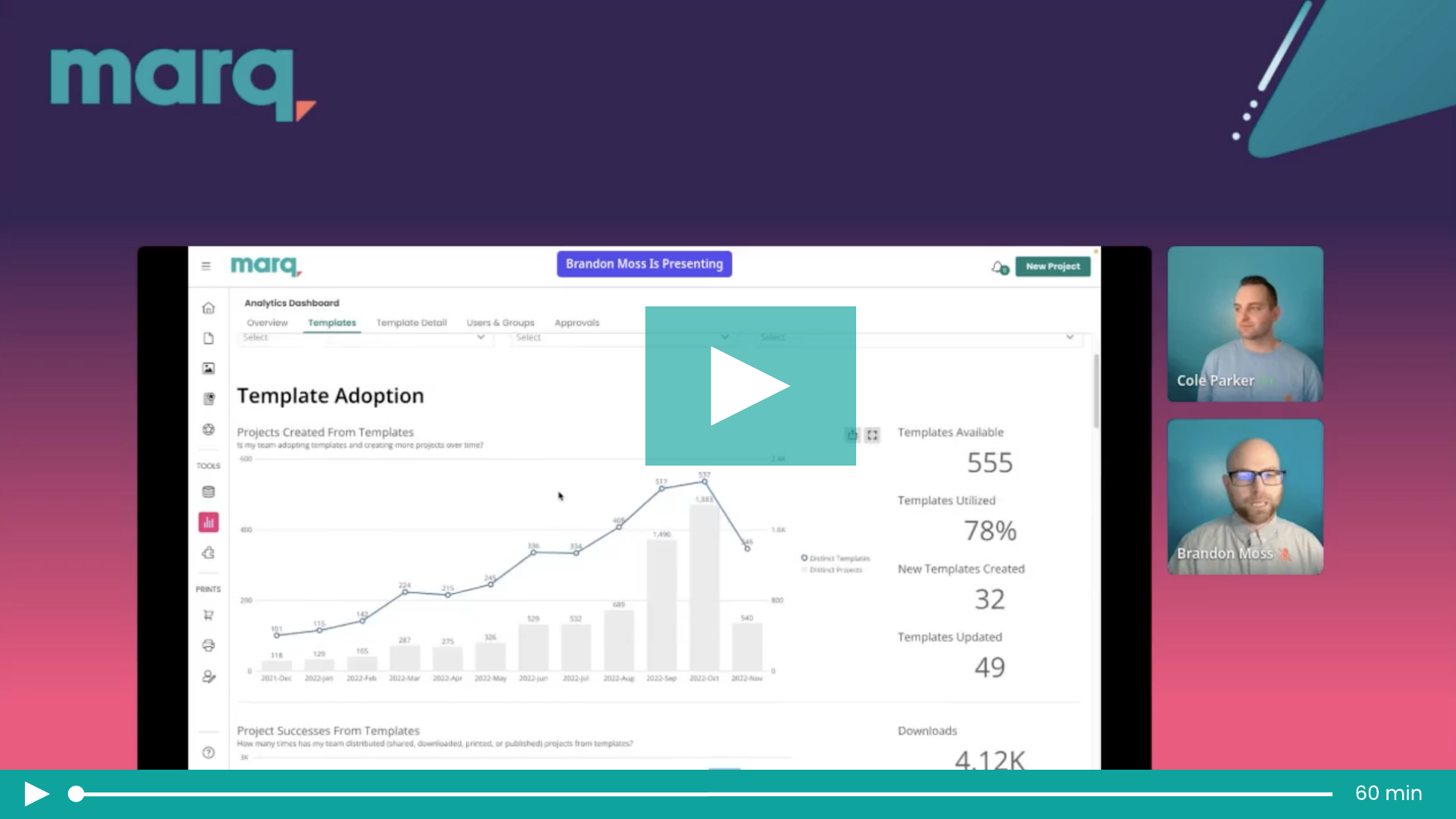
Task: Click the New Project button
Action: 1053,267
